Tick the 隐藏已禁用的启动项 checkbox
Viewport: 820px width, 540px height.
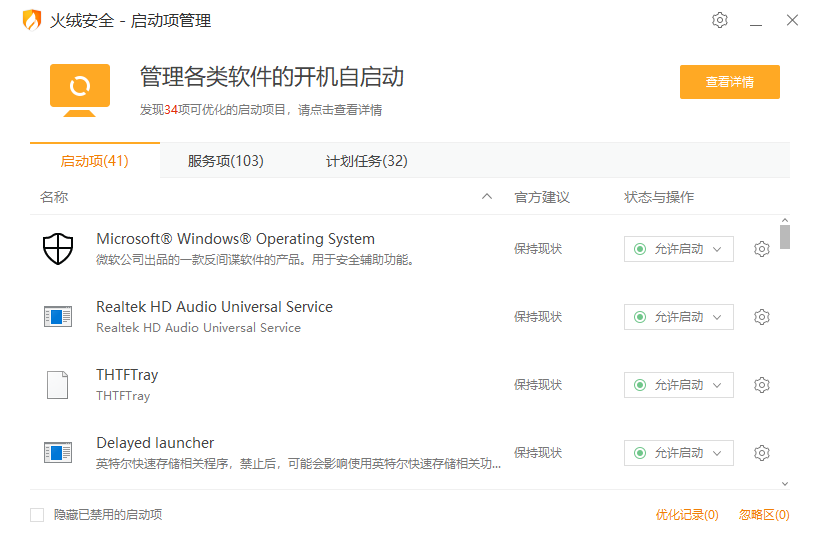coord(37,515)
